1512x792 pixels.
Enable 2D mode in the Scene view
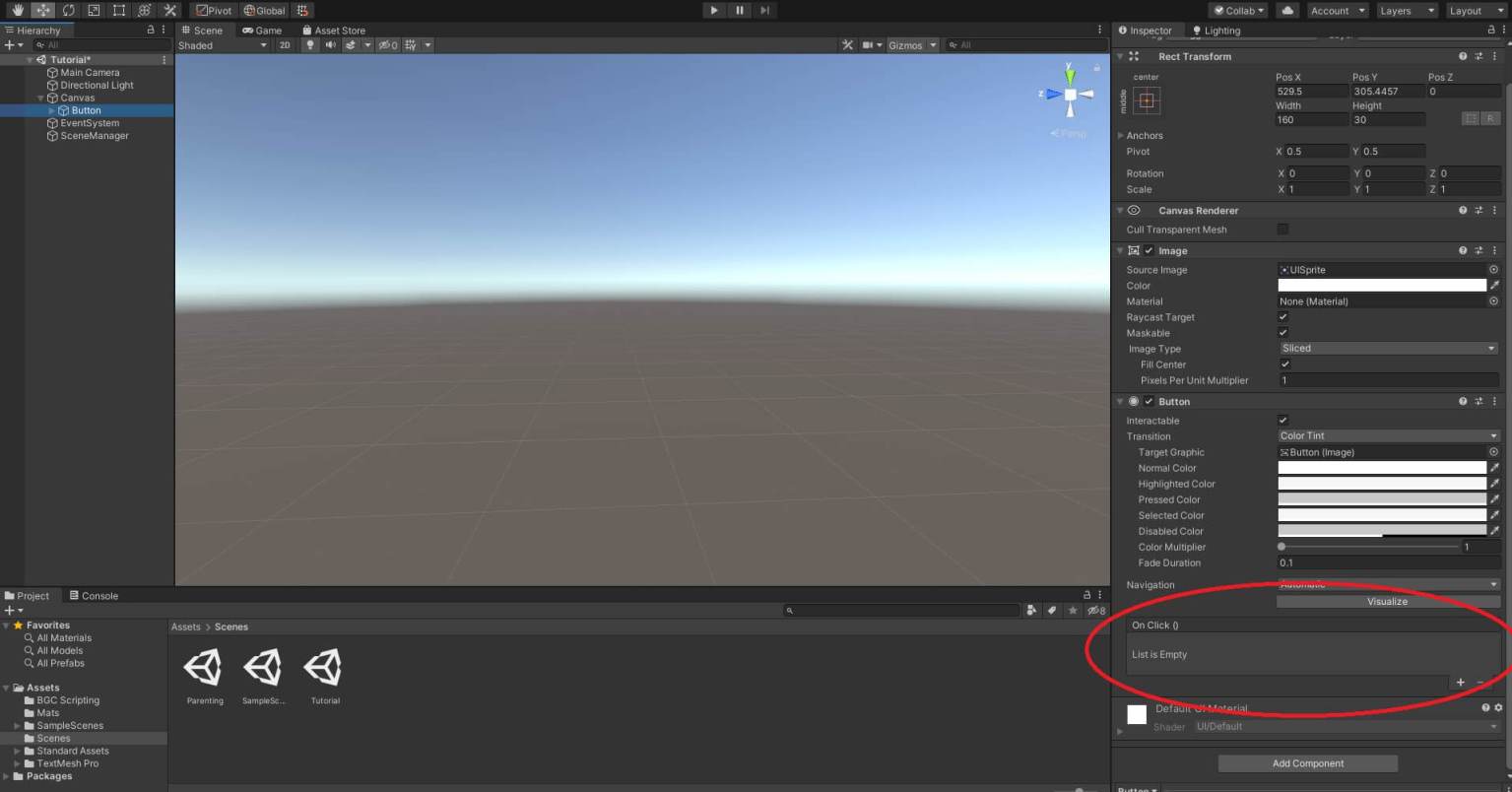[x=284, y=44]
